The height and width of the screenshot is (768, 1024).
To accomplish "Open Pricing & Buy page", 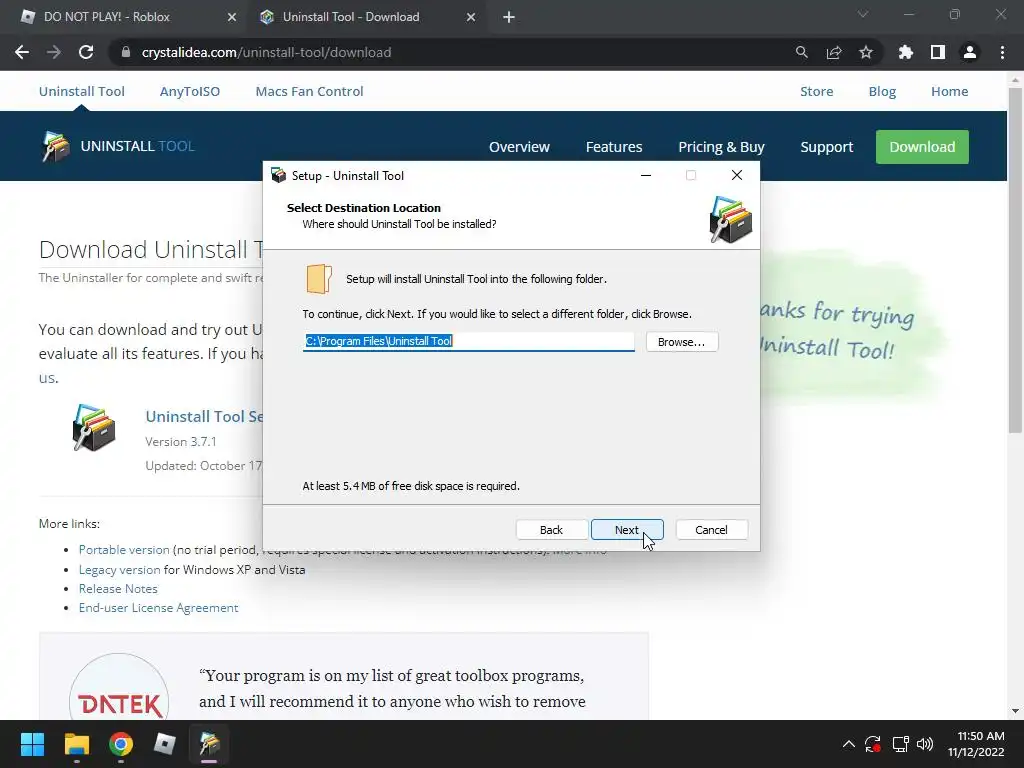I will pyautogui.click(x=721, y=147).
